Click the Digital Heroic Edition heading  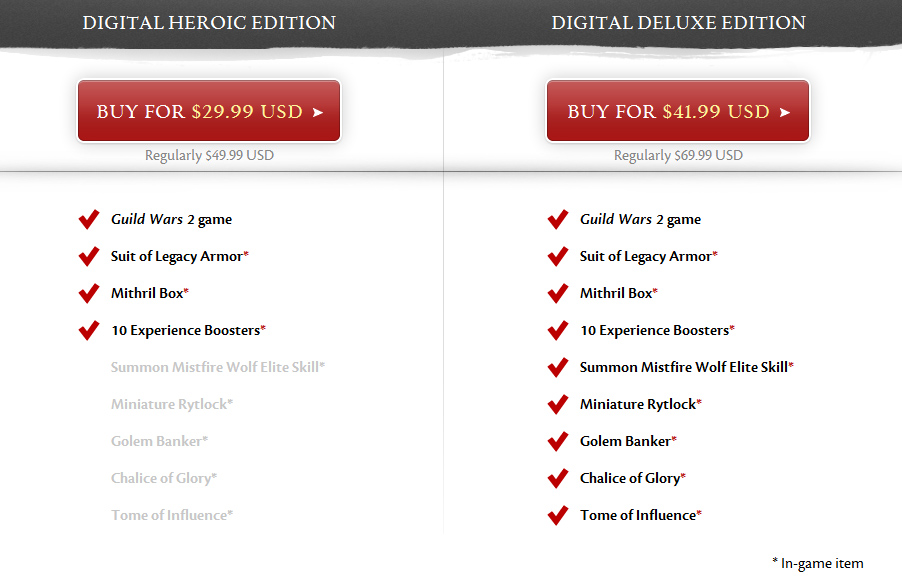pos(209,23)
